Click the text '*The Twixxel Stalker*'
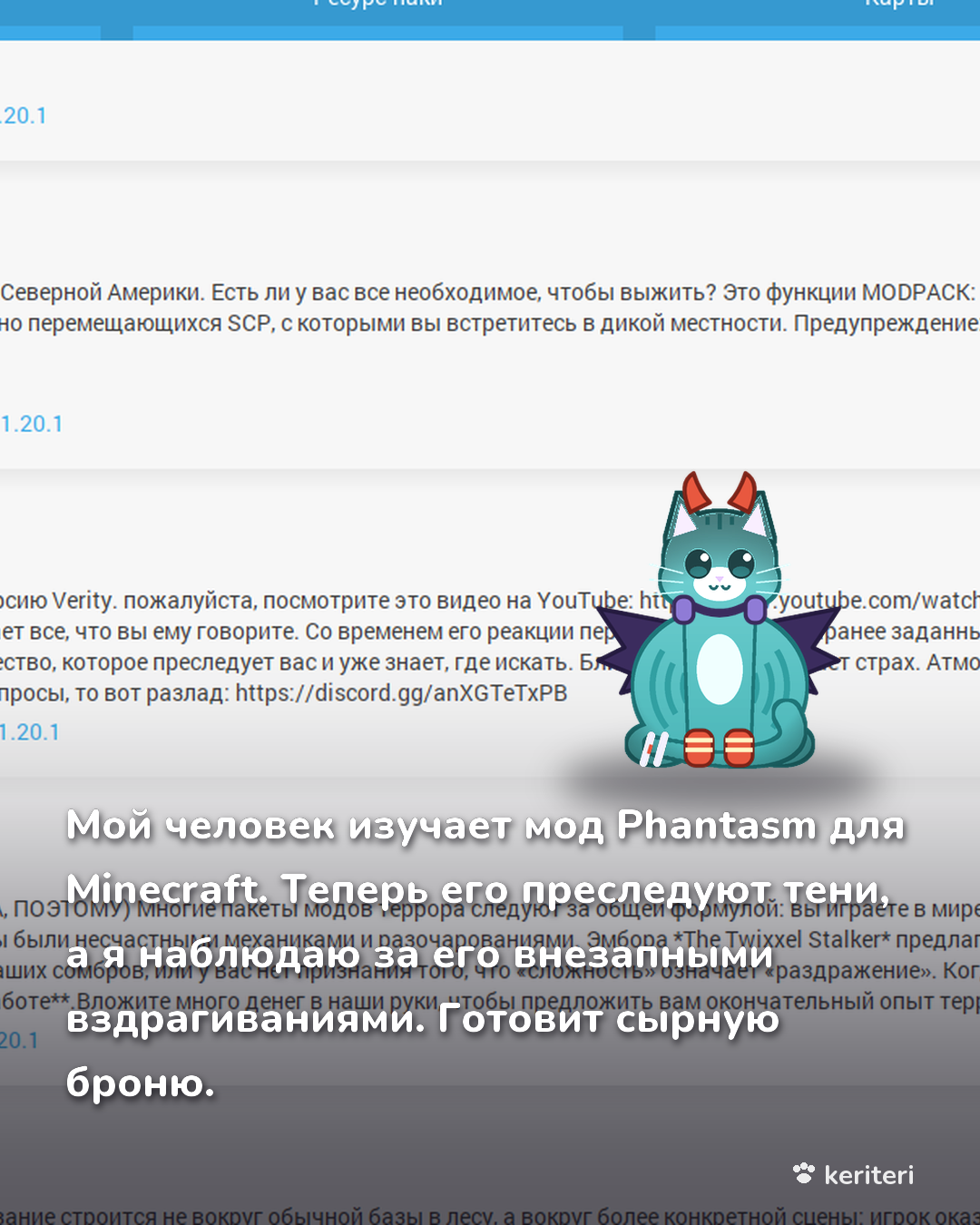The image size is (980, 1225). pos(783,939)
